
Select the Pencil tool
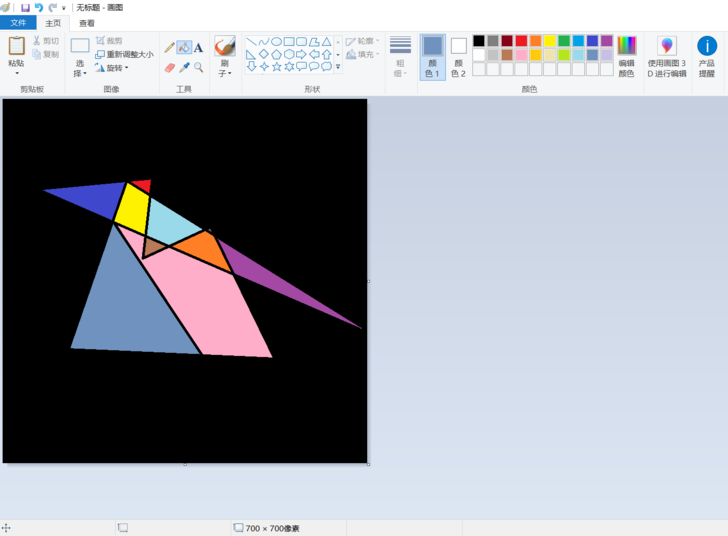click(x=169, y=47)
